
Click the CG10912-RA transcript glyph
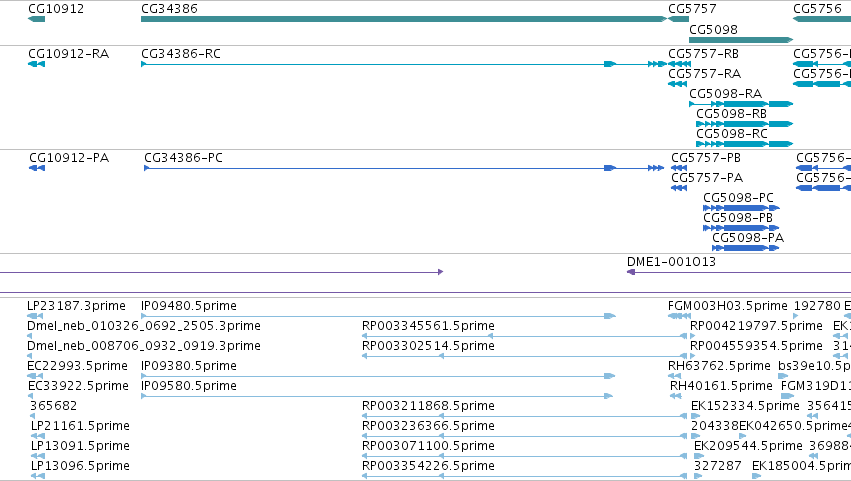(36, 64)
